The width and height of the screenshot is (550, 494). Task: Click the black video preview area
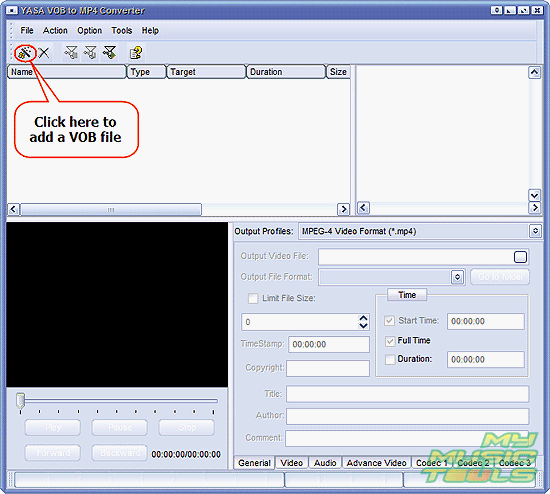click(117, 305)
